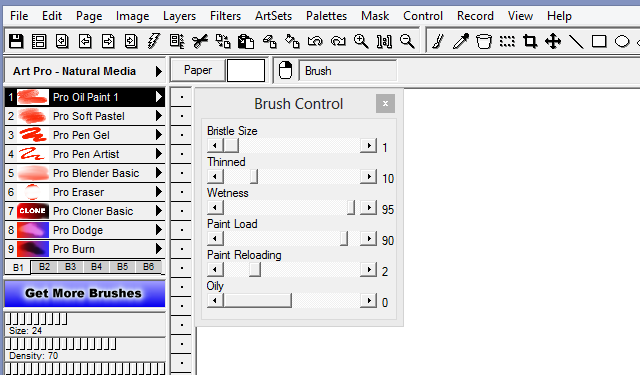Click the Zoom In magnifier icon
The width and height of the screenshot is (640, 375).
361,41
